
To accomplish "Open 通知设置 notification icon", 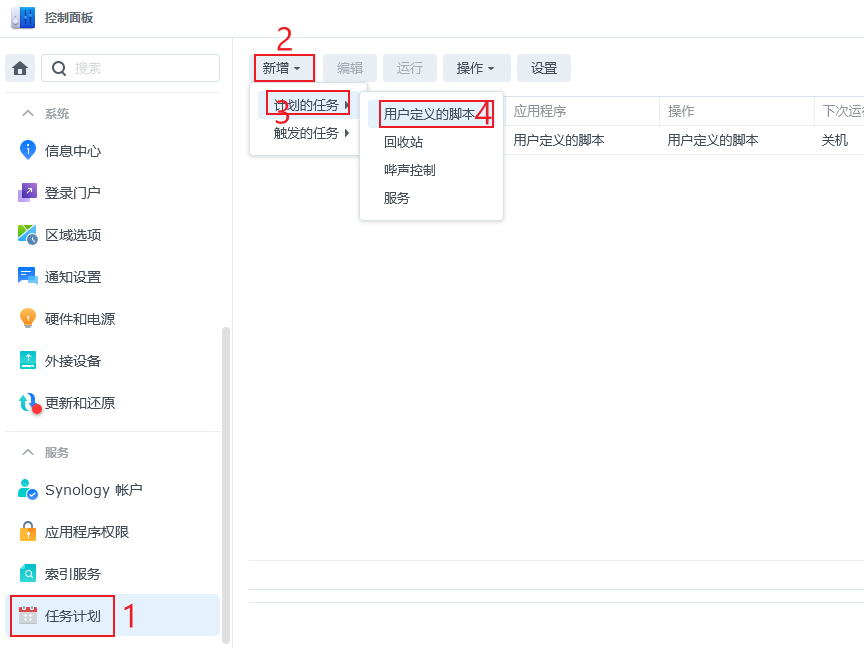I will click(28, 277).
